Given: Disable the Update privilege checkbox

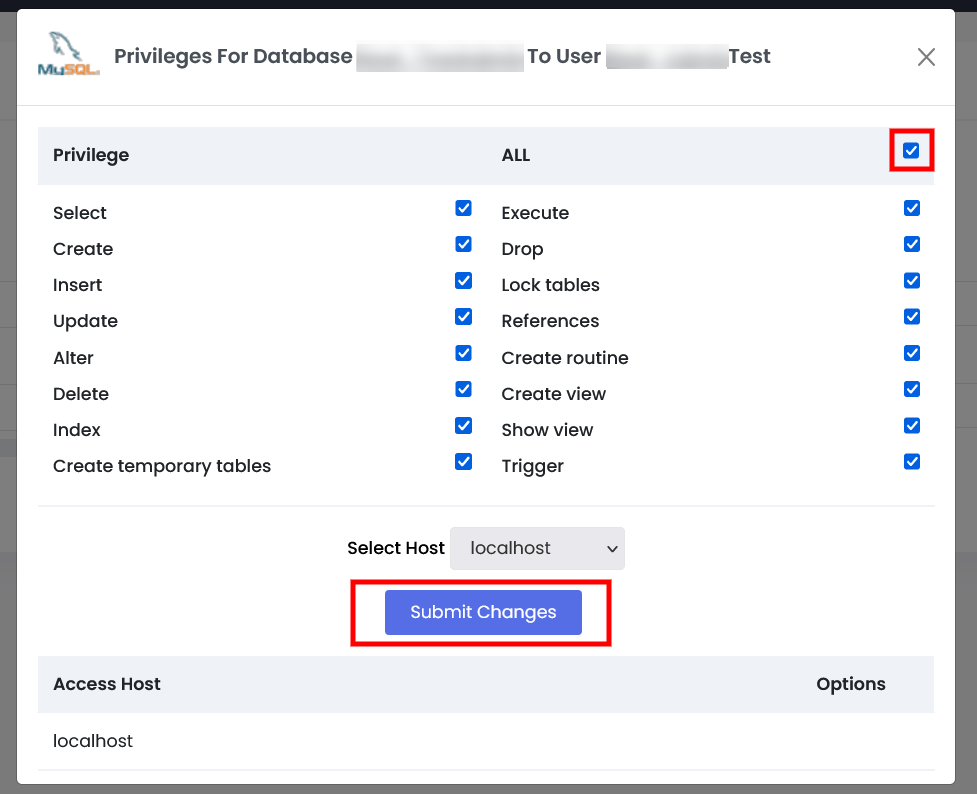Looking at the screenshot, I should click(463, 317).
